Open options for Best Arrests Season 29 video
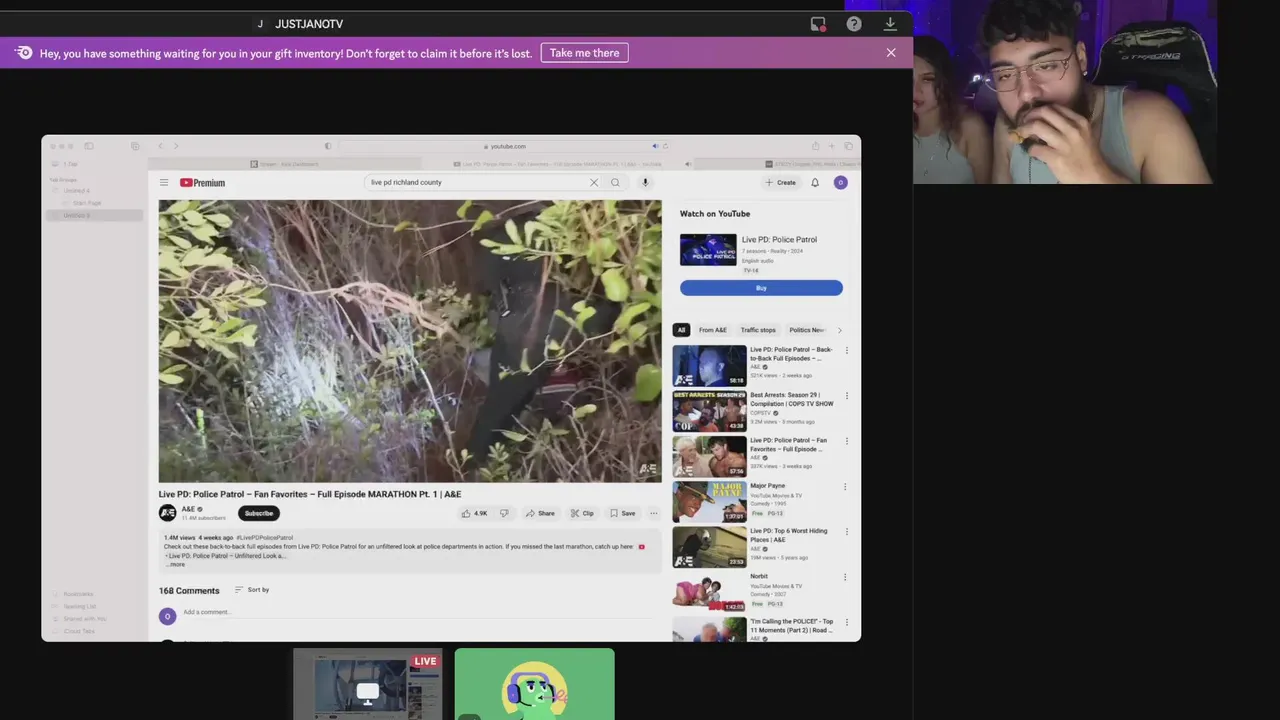1280x720 pixels. [x=846, y=396]
